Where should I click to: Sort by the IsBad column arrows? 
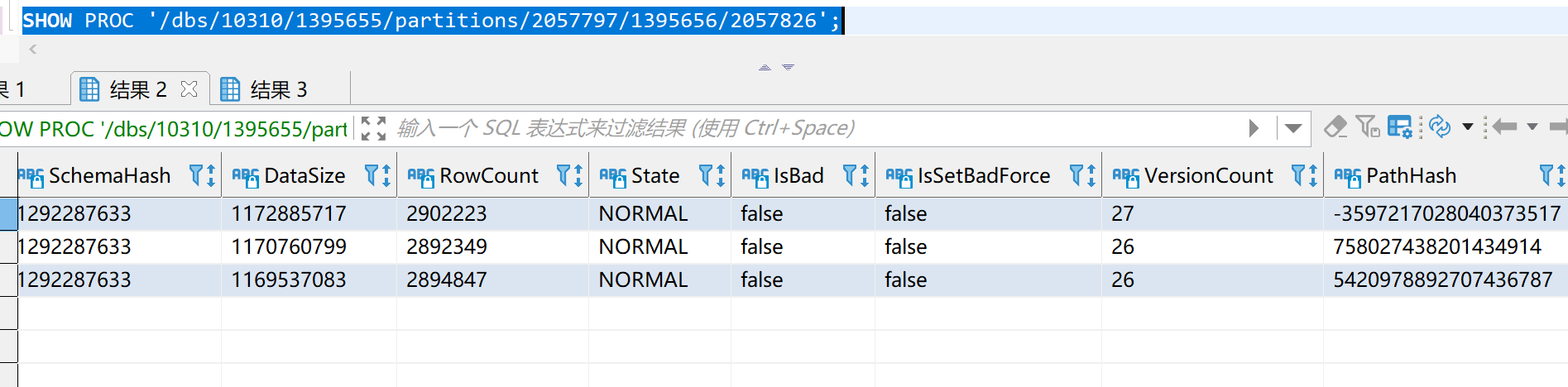pos(865,175)
